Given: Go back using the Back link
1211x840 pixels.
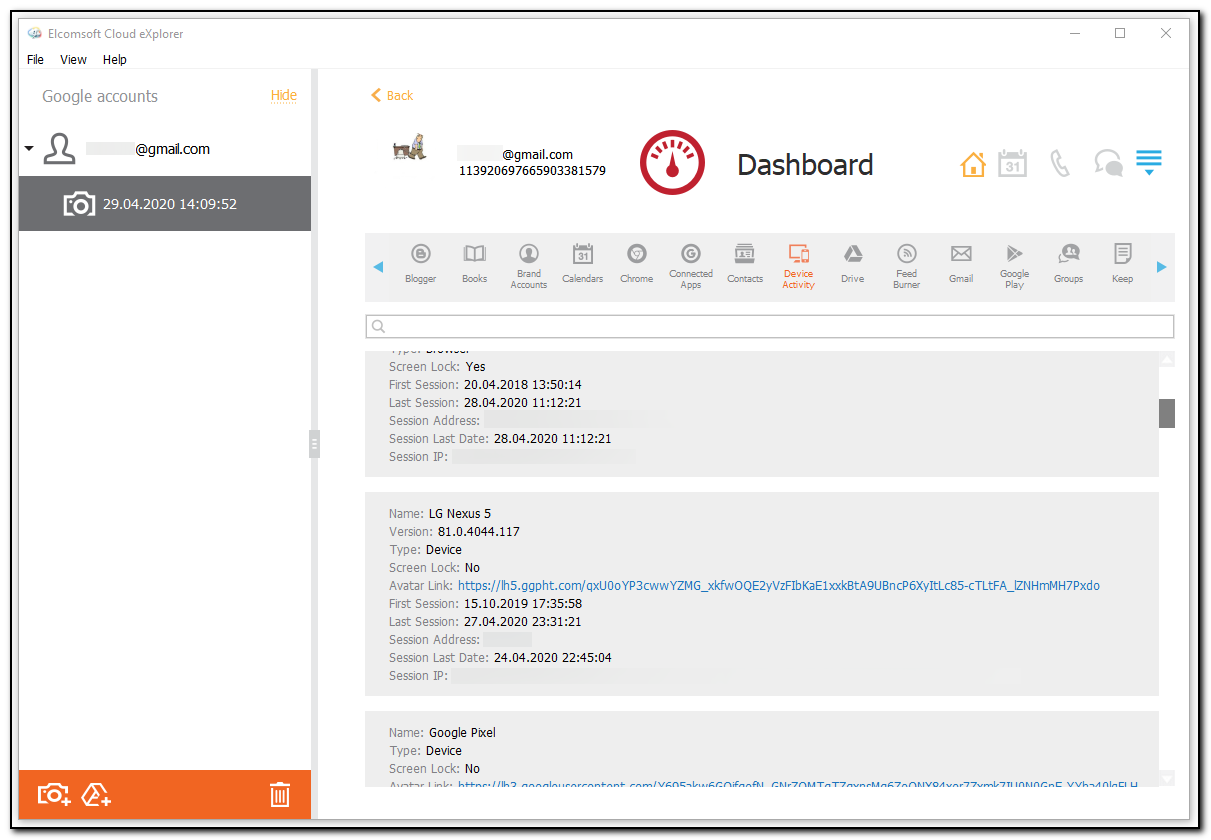Looking at the screenshot, I should click(x=391, y=95).
